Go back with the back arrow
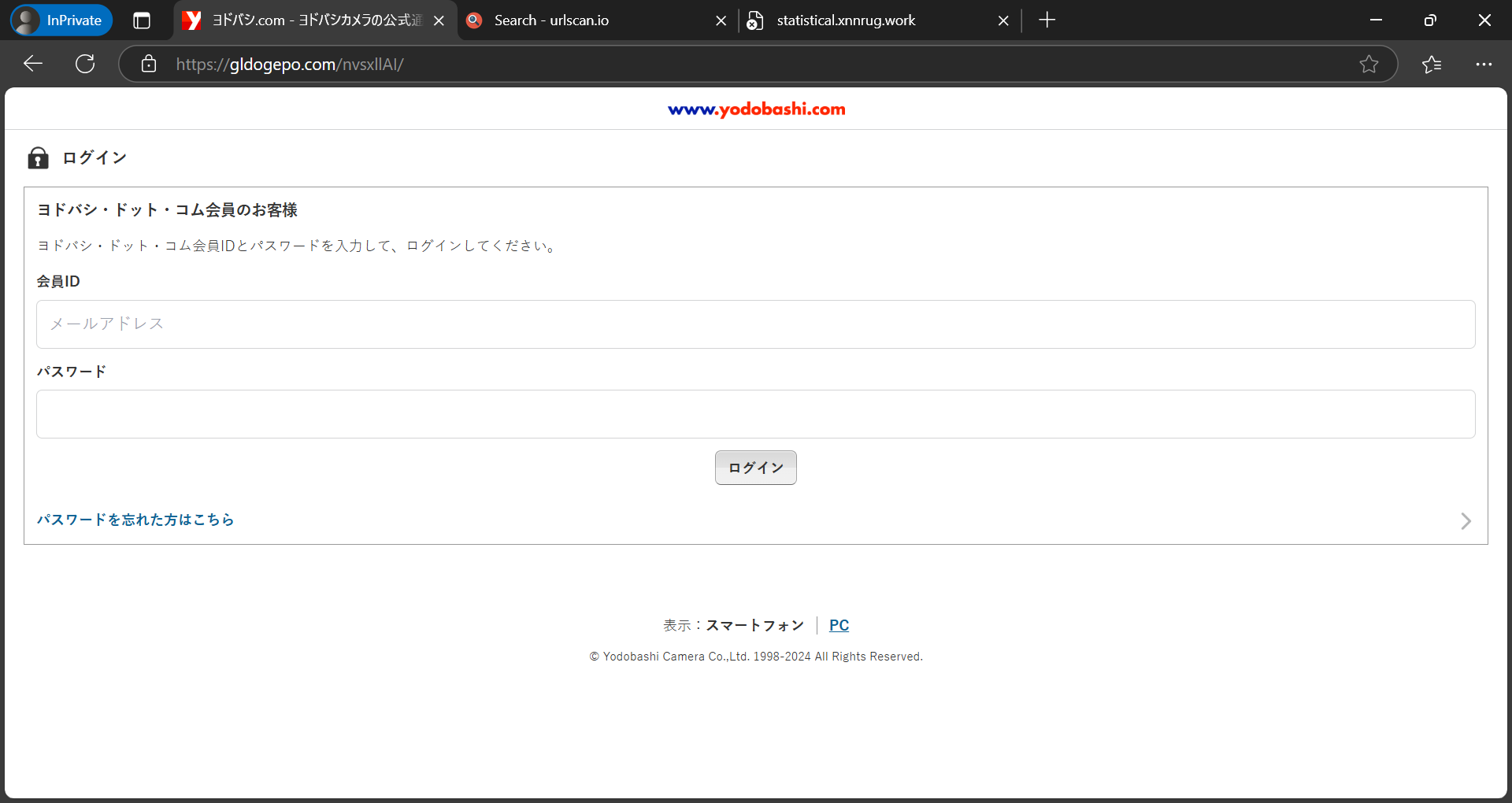The width and height of the screenshot is (1512, 803). [x=33, y=64]
